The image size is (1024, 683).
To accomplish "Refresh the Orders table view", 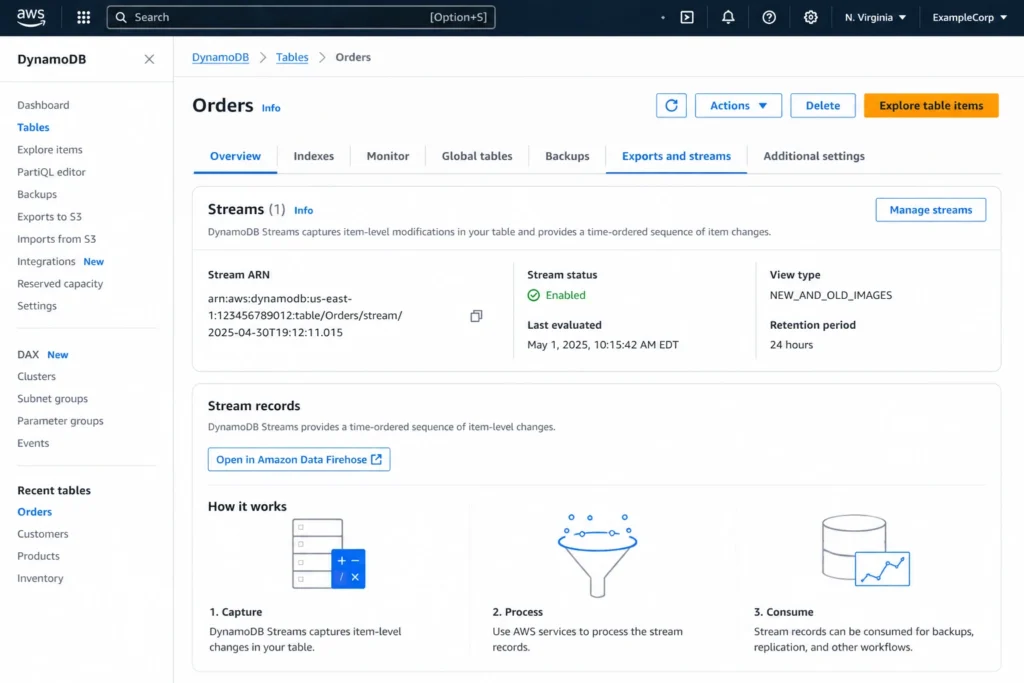I will click(671, 105).
